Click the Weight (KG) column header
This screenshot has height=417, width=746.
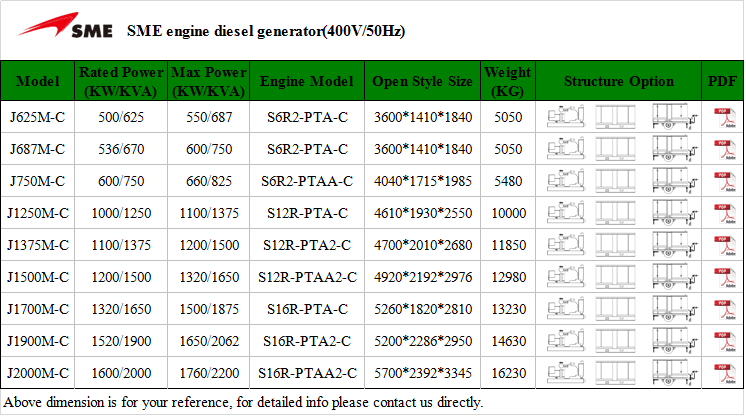508,81
